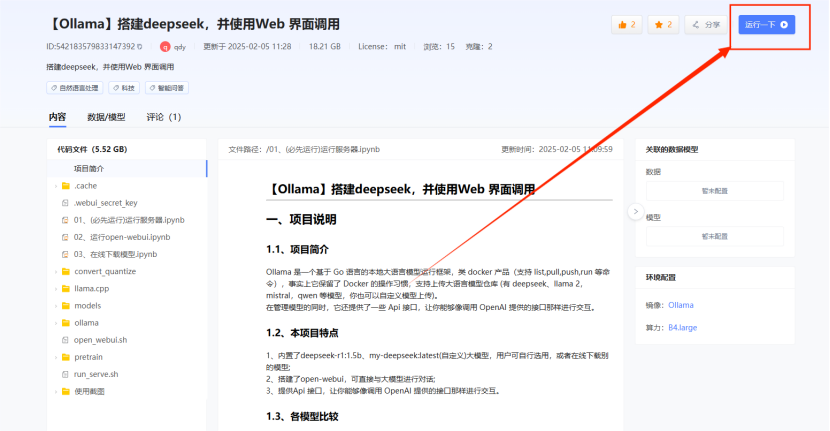The height and width of the screenshot is (431, 830).
Task: Click the 关联的数据模型 panel title
Action: click(672, 150)
